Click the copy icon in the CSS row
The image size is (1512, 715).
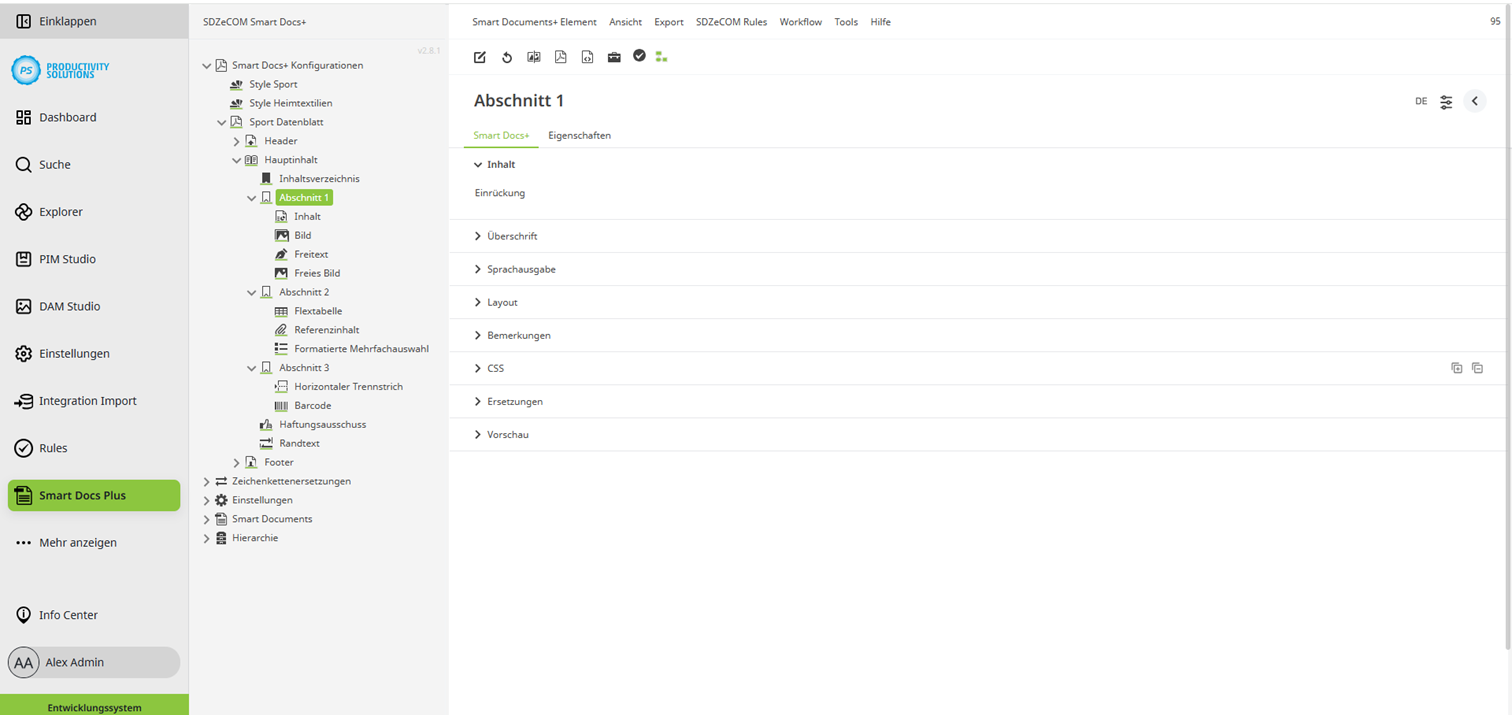1457,368
